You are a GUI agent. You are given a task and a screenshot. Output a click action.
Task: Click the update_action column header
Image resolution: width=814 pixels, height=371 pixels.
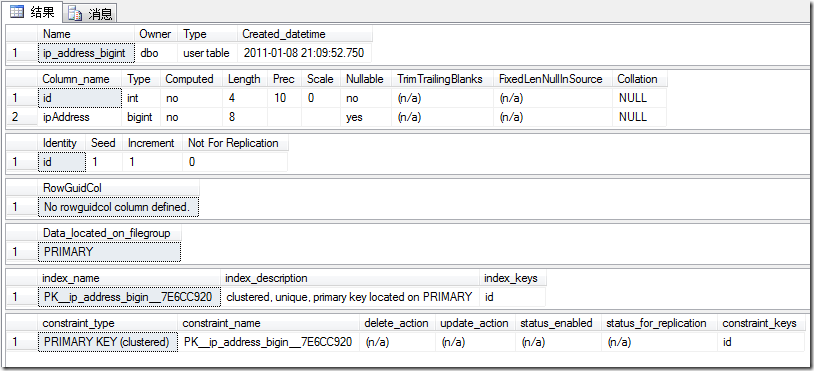[475, 324]
